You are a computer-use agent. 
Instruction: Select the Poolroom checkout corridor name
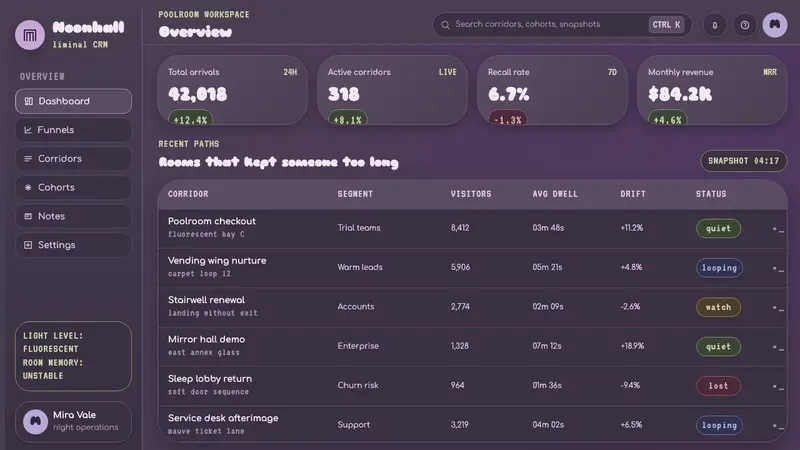pyautogui.click(x=212, y=221)
